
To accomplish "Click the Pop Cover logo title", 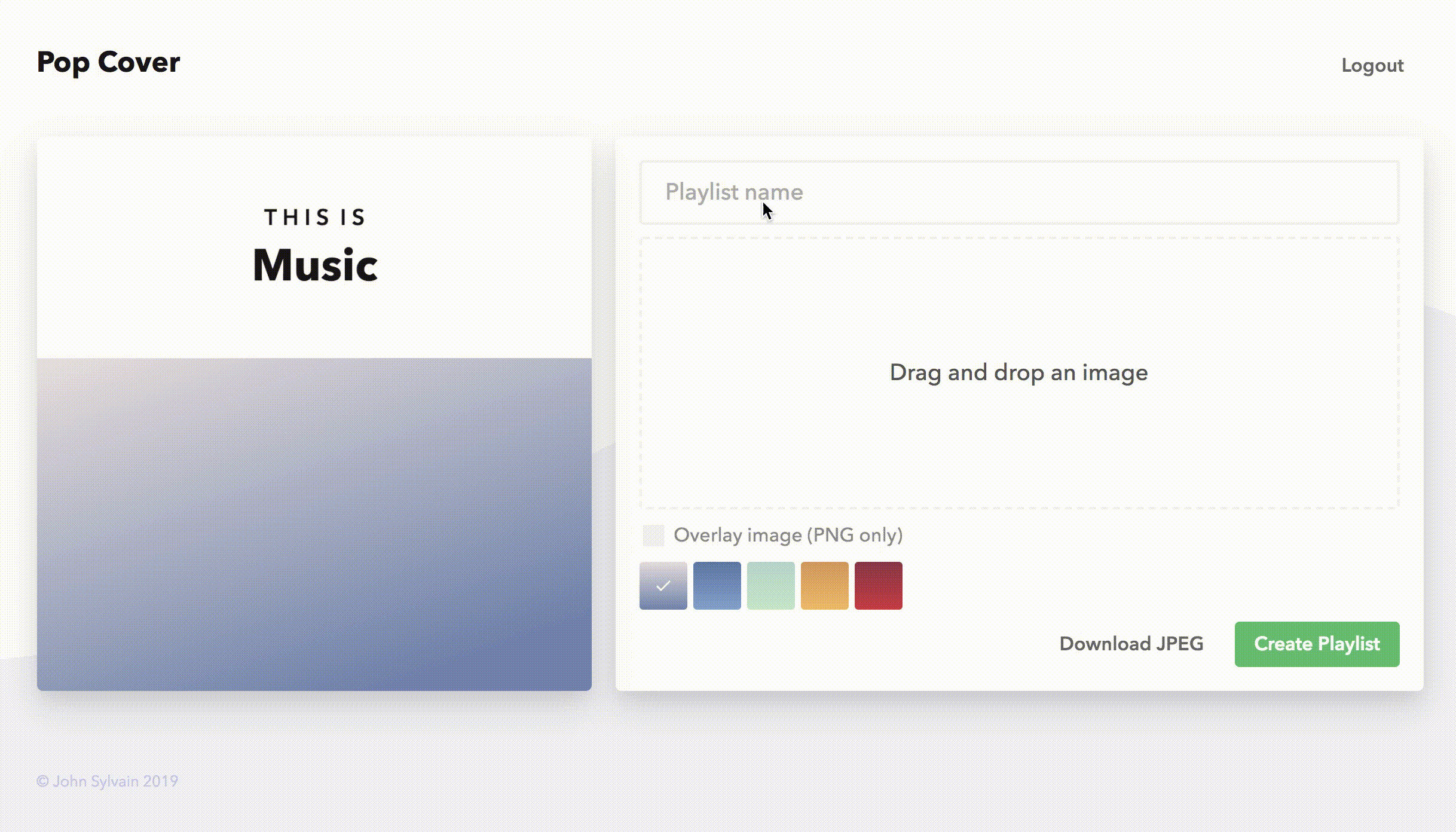I will pyautogui.click(x=108, y=62).
